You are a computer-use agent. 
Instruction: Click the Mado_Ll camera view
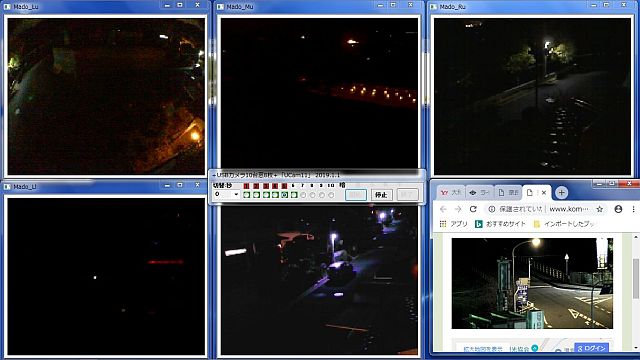[x=106, y=276]
